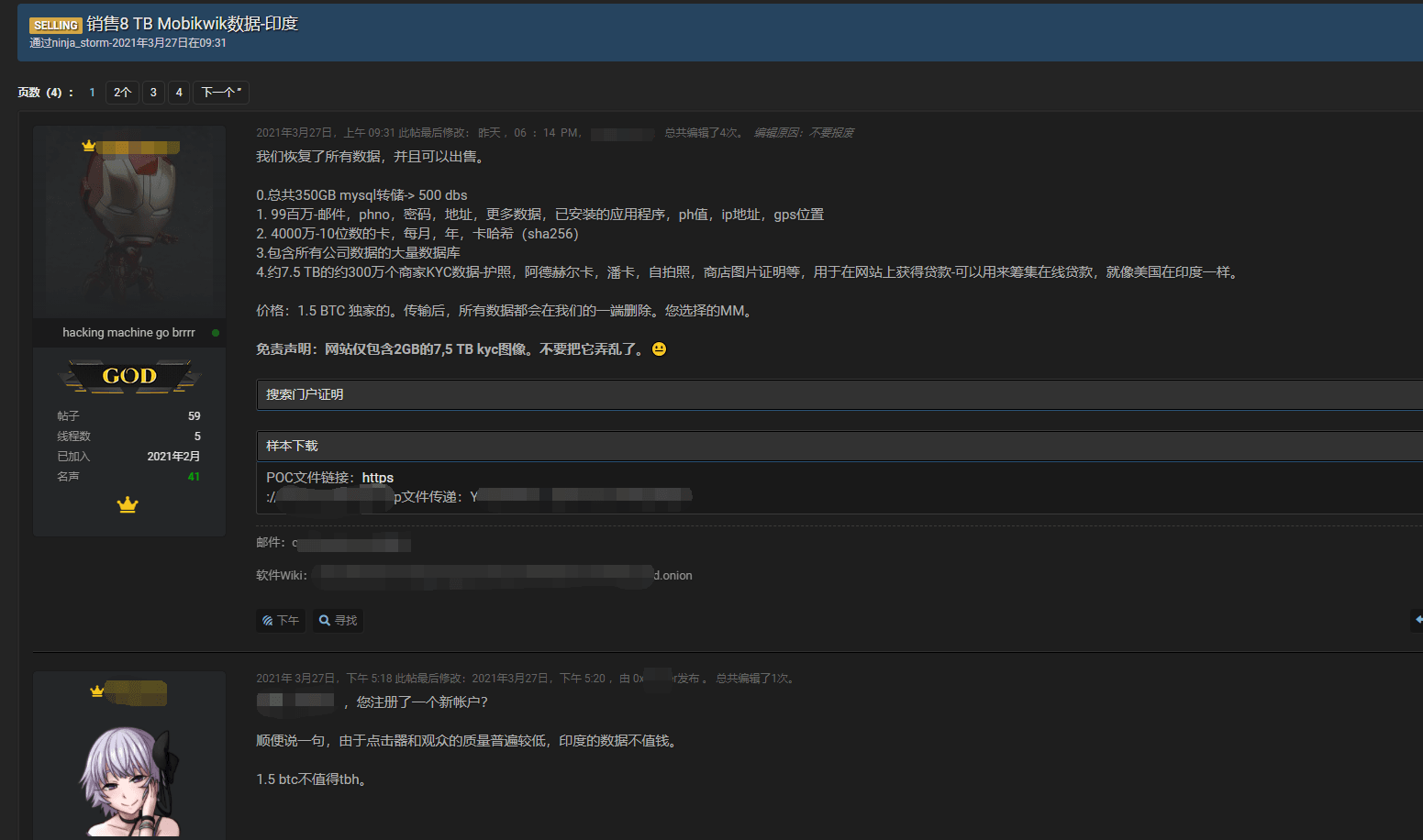Click the SELLING tag badge in the thread header
This screenshot has width=1423, height=840.
click(x=55, y=25)
